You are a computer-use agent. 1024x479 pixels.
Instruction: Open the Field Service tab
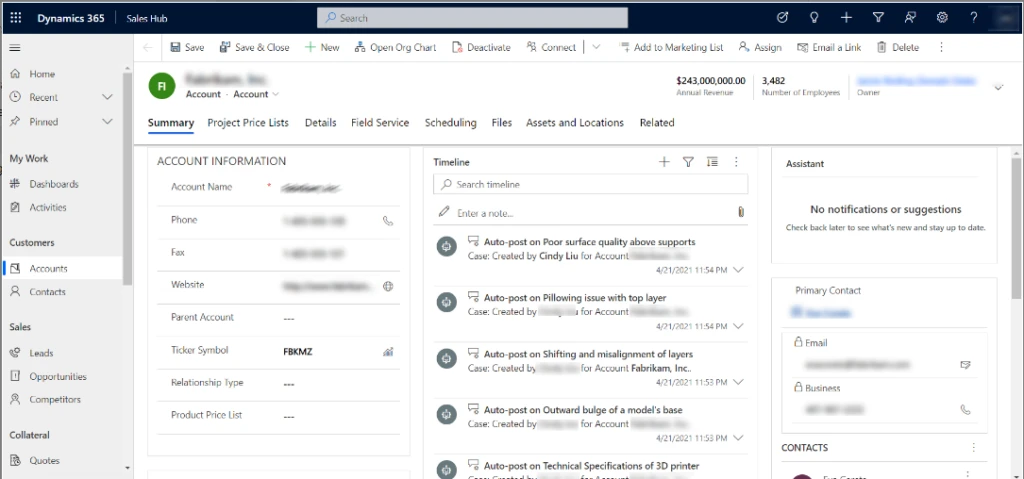click(x=379, y=123)
